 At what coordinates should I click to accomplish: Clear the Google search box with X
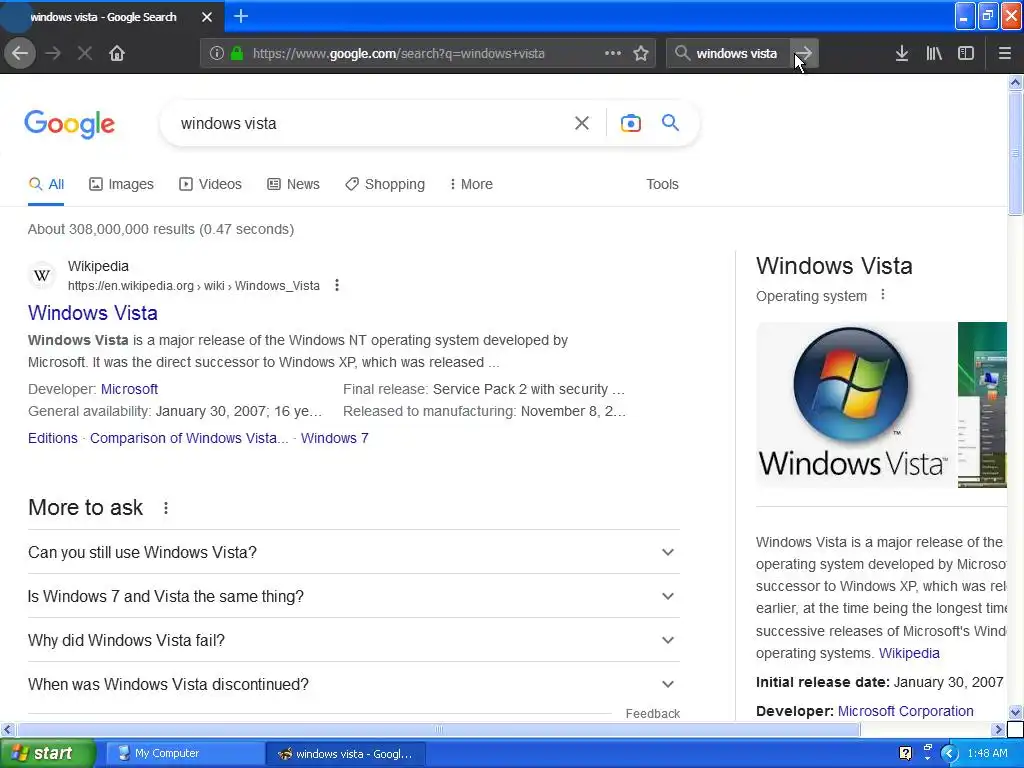click(582, 123)
